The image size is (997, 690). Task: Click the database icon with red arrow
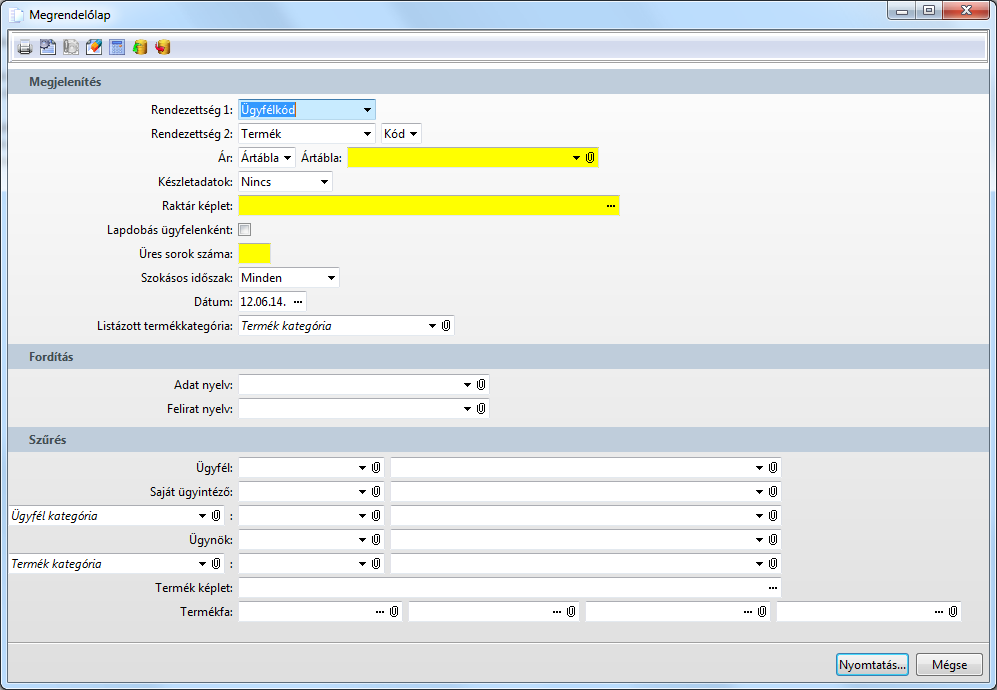(163, 47)
